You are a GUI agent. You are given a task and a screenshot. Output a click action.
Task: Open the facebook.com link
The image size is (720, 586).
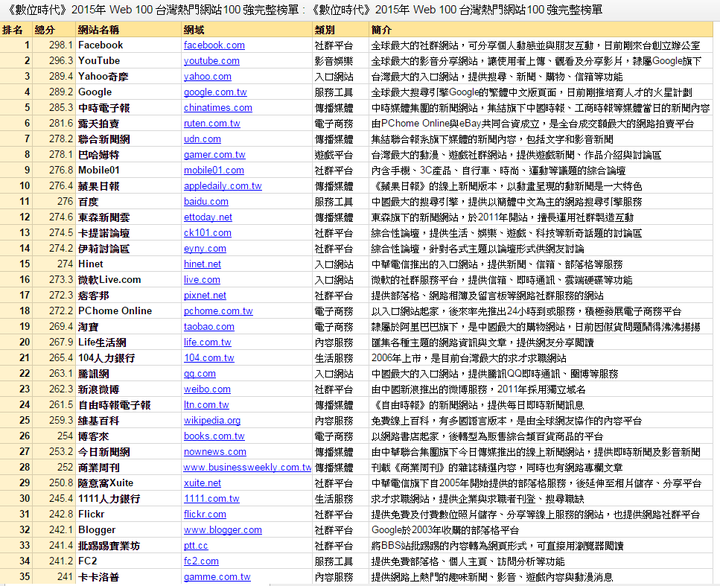[214, 45]
